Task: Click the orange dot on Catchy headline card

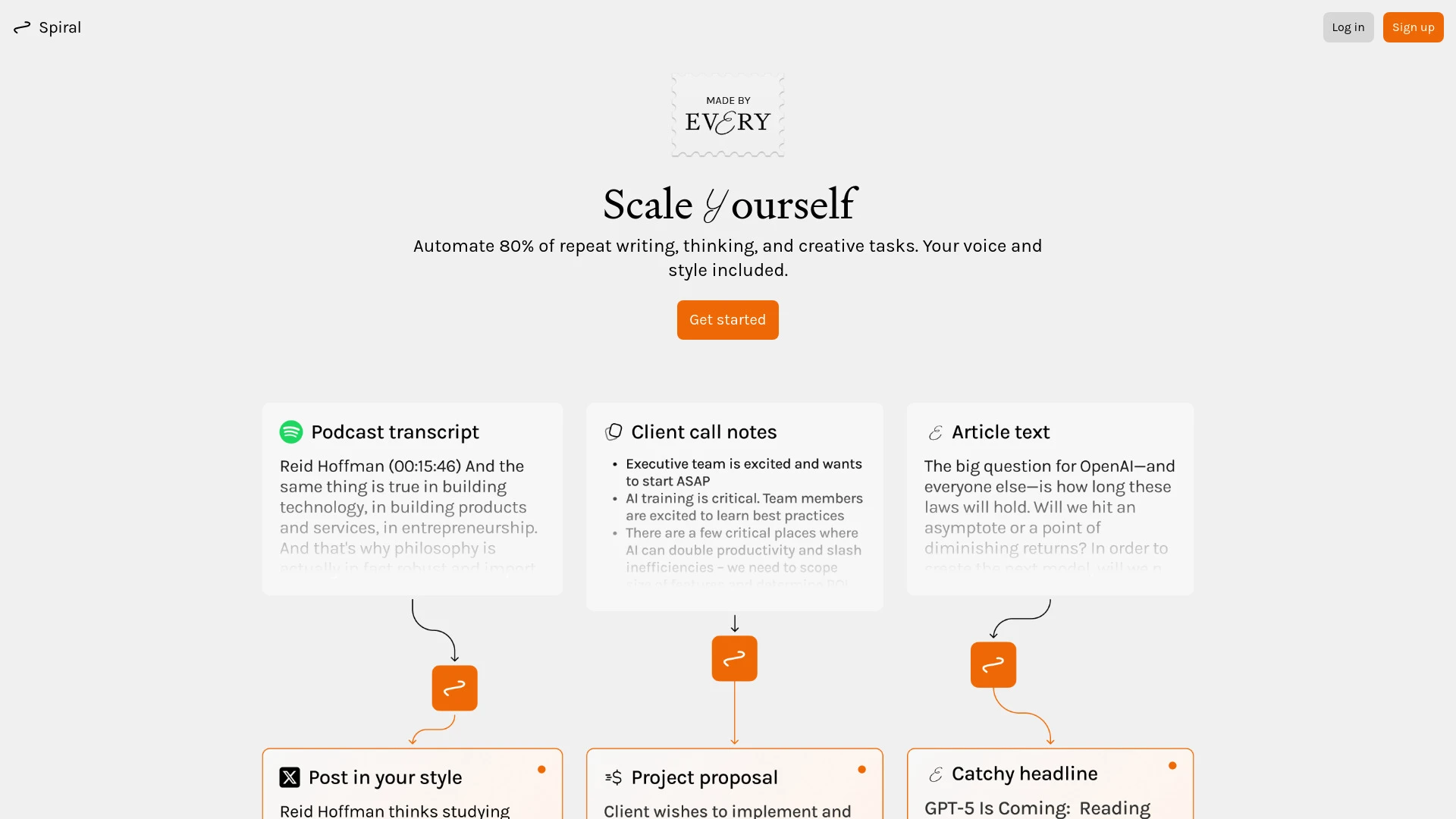Action: pyautogui.click(x=1172, y=765)
